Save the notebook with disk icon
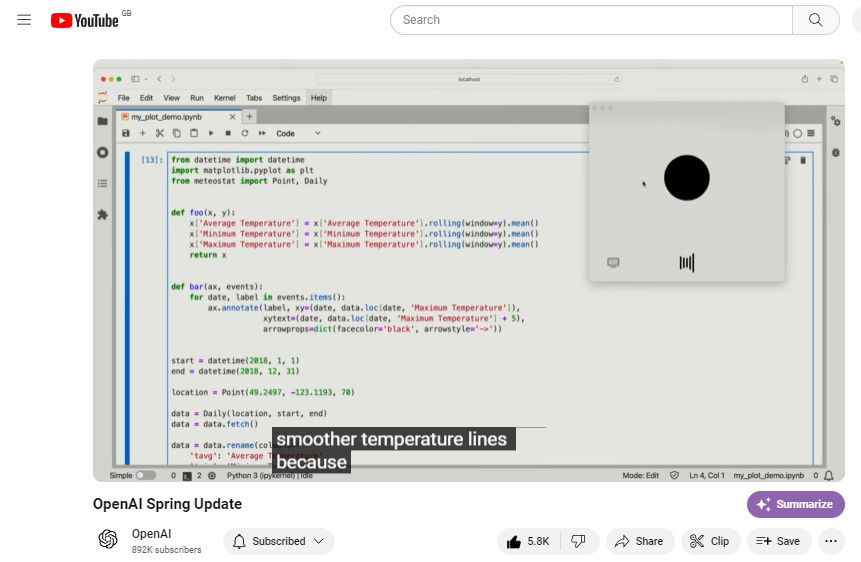 [x=126, y=133]
